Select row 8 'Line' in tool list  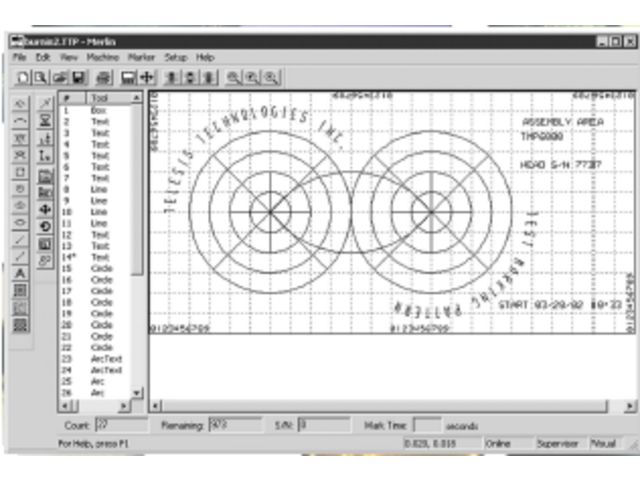(x=96, y=190)
